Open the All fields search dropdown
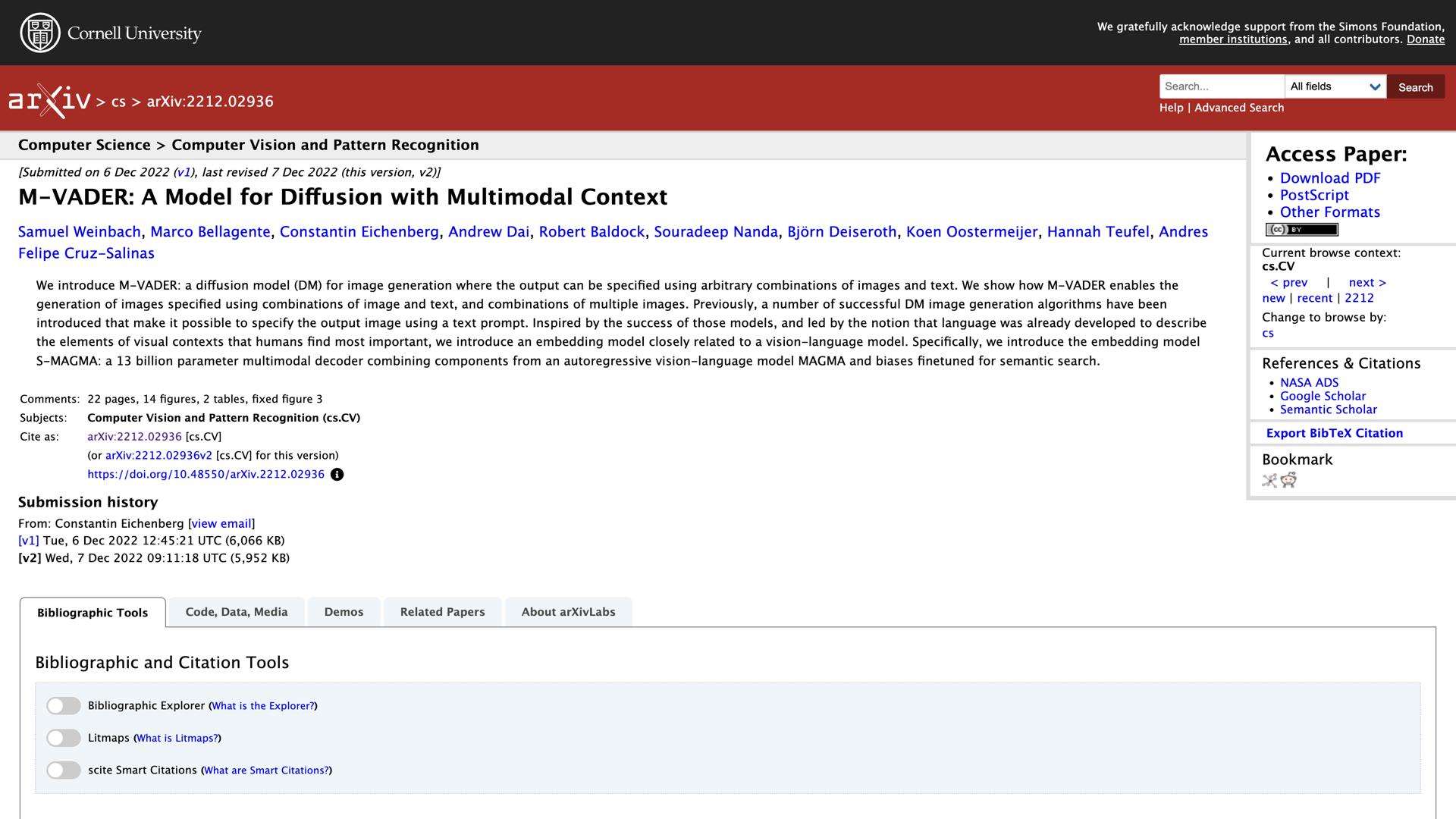 click(1335, 86)
